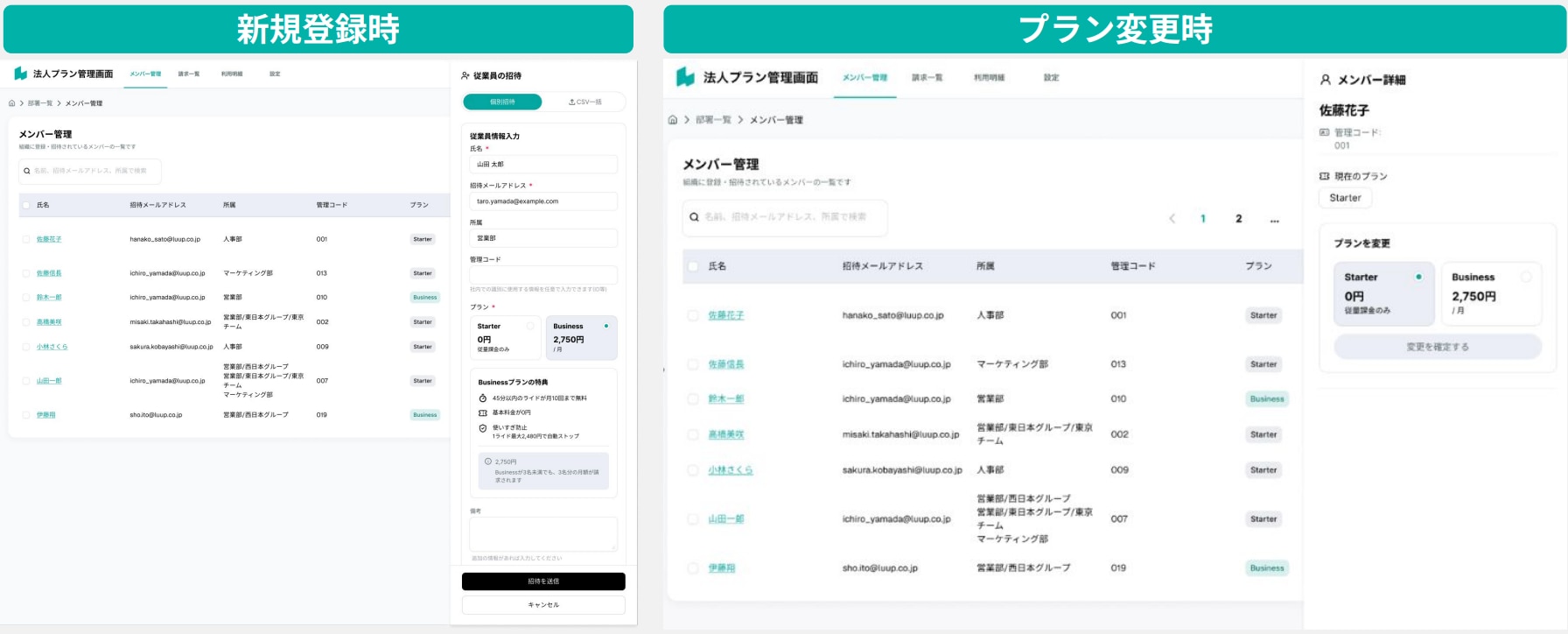Click the person icon beside メンバー詳細
1568x634 pixels.
[x=1326, y=80]
